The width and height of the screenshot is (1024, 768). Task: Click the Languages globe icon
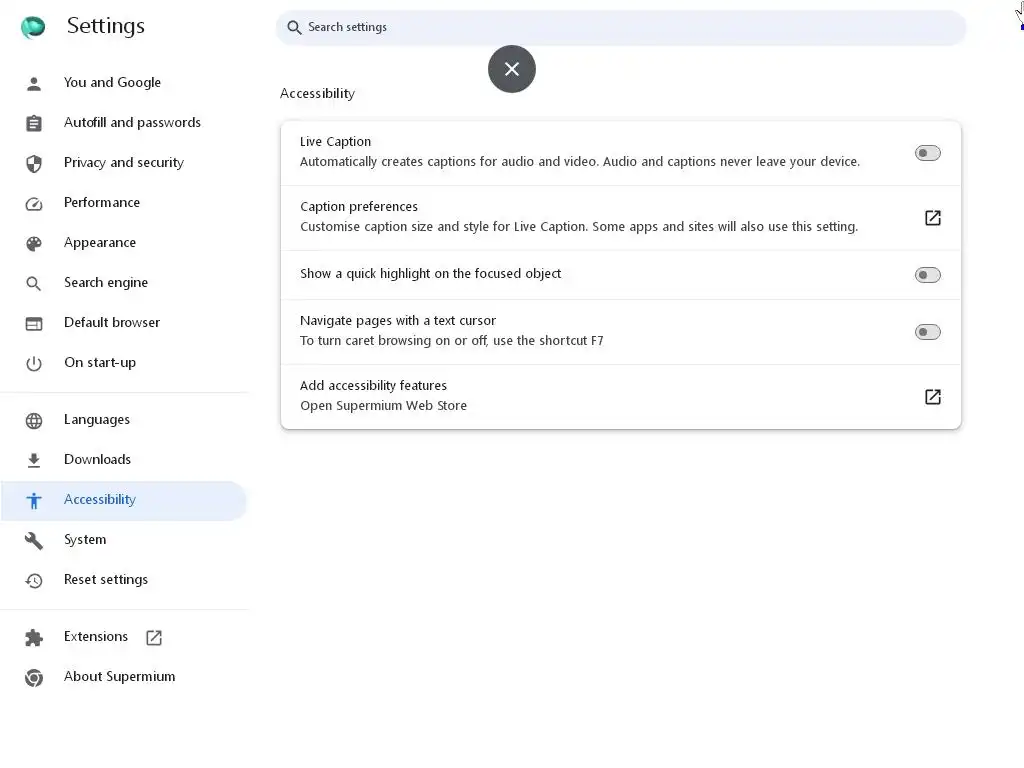34,421
